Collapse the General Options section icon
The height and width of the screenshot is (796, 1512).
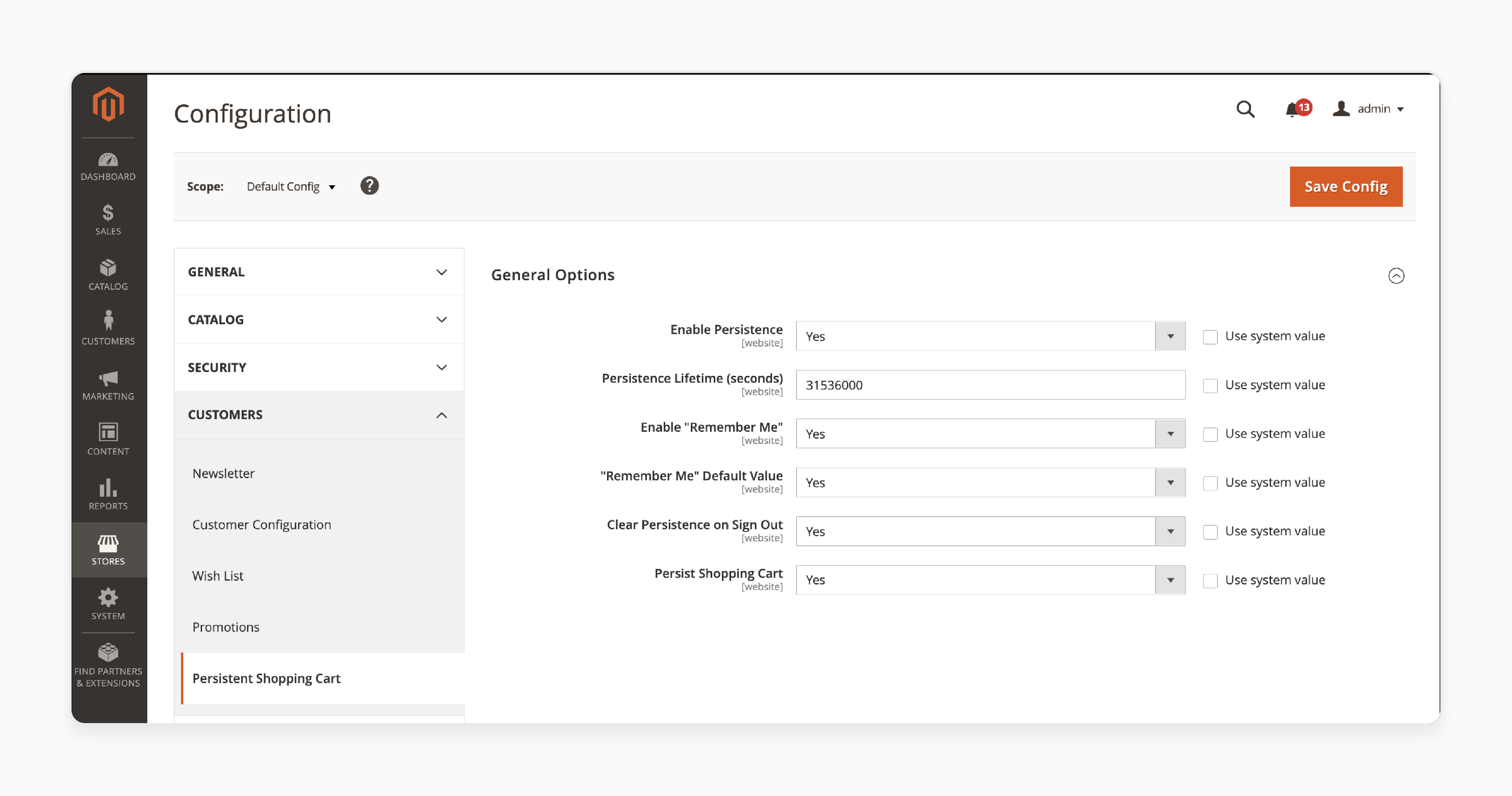coord(1396,275)
